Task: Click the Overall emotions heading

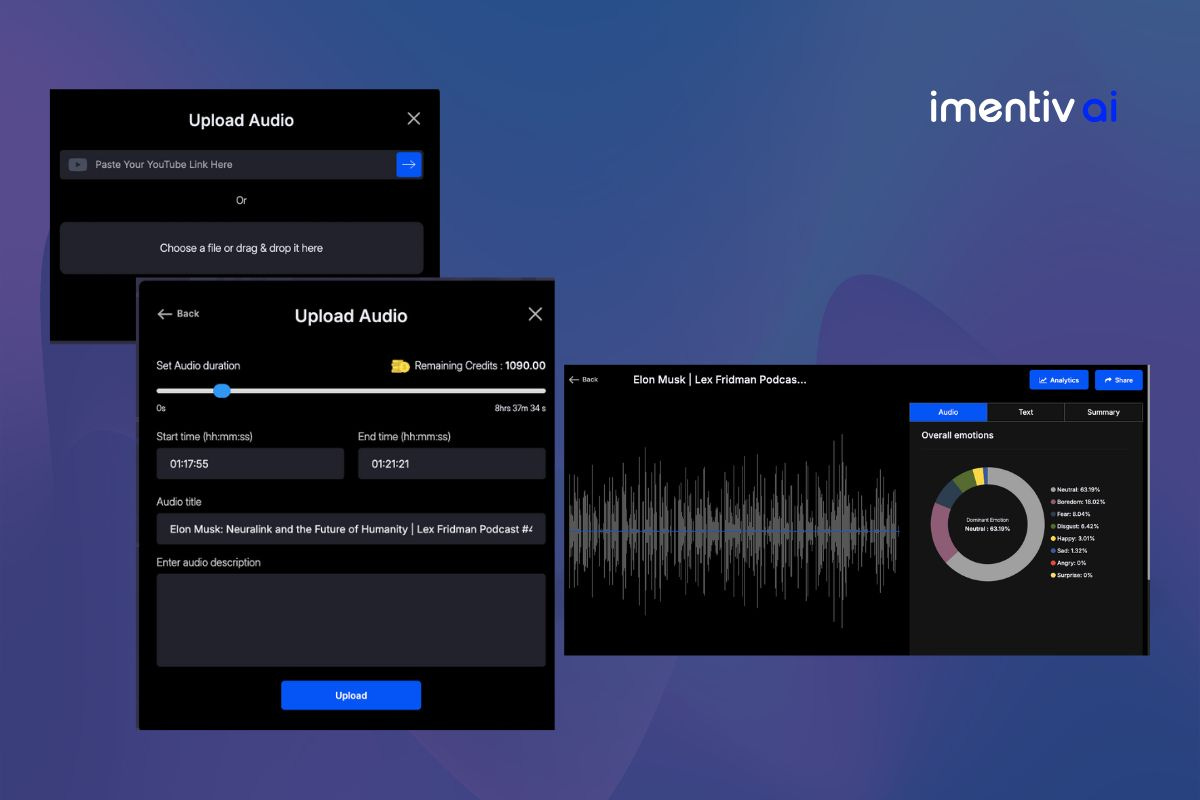Action: point(957,436)
